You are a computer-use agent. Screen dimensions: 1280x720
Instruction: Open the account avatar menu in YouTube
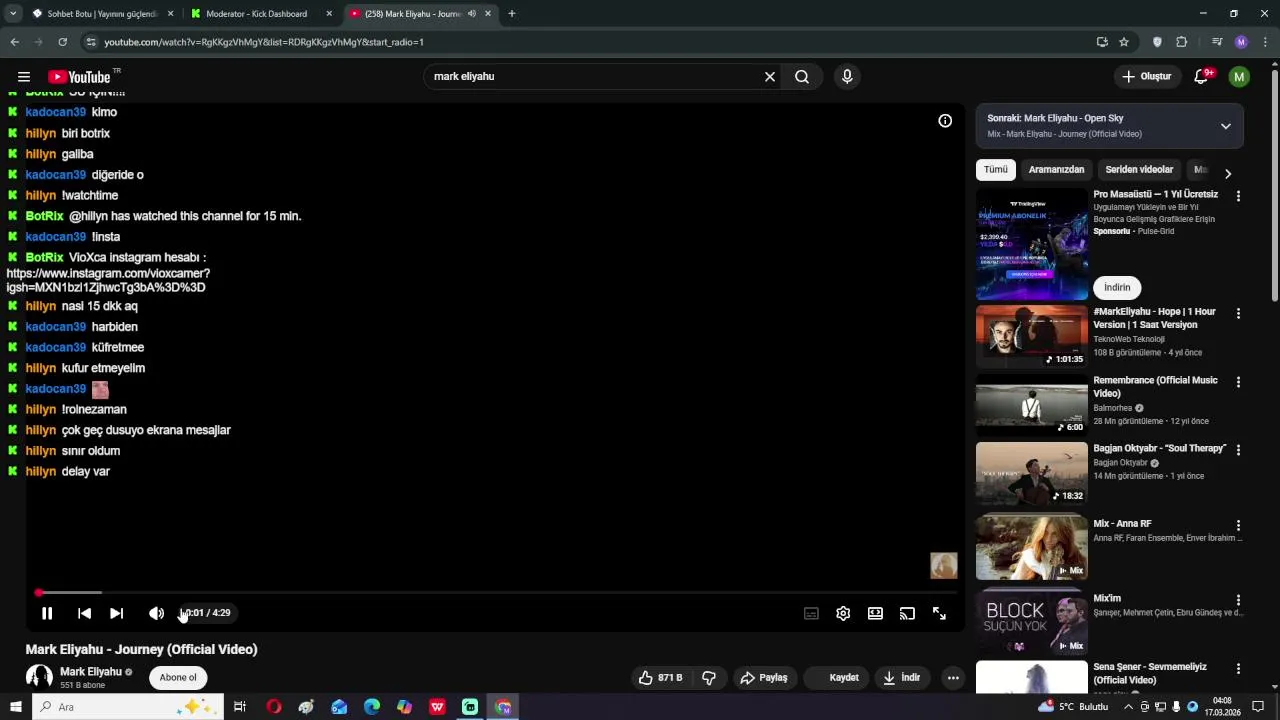1239,77
